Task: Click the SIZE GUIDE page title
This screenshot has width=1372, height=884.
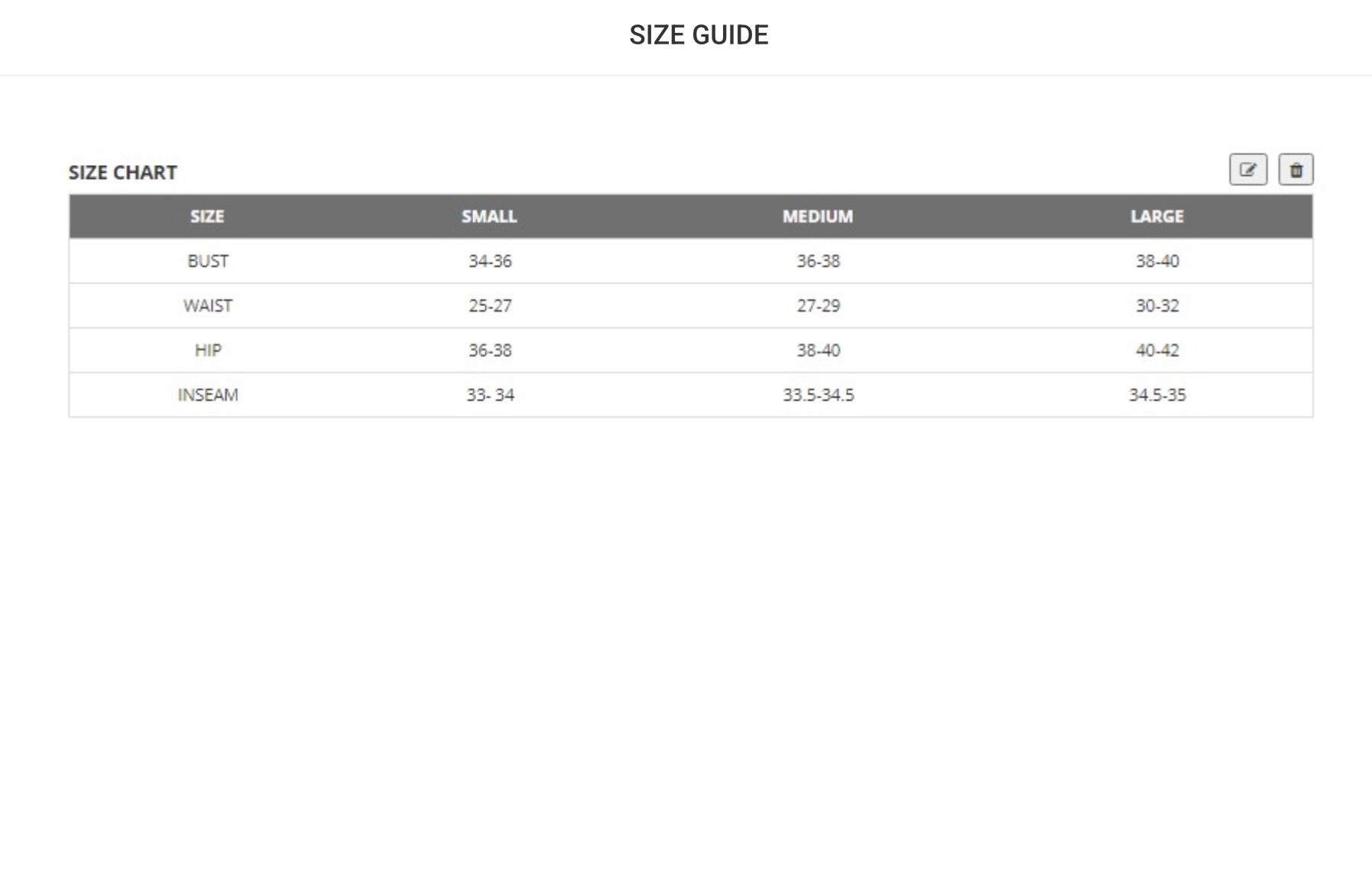Action: (x=699, y=35)
